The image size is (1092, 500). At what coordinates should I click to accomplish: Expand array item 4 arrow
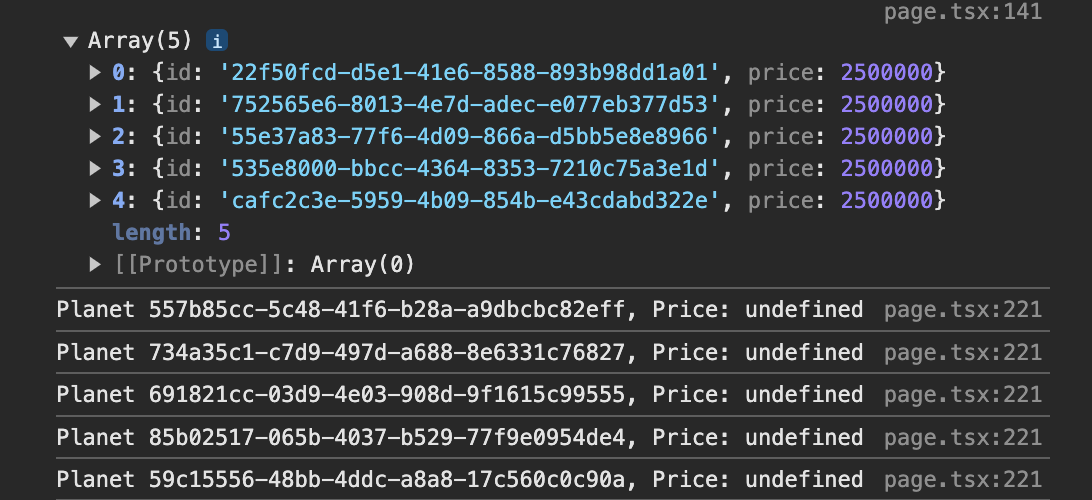point(95,201)
